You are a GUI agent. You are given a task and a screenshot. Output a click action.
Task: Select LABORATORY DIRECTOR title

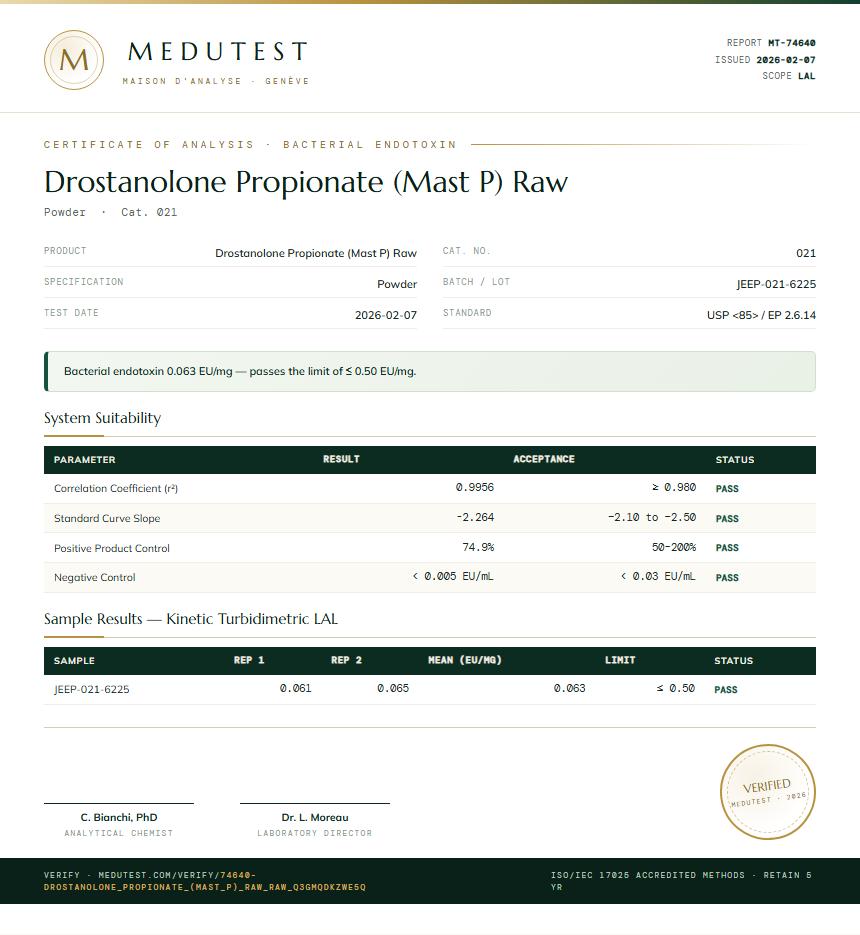point(315,833)
